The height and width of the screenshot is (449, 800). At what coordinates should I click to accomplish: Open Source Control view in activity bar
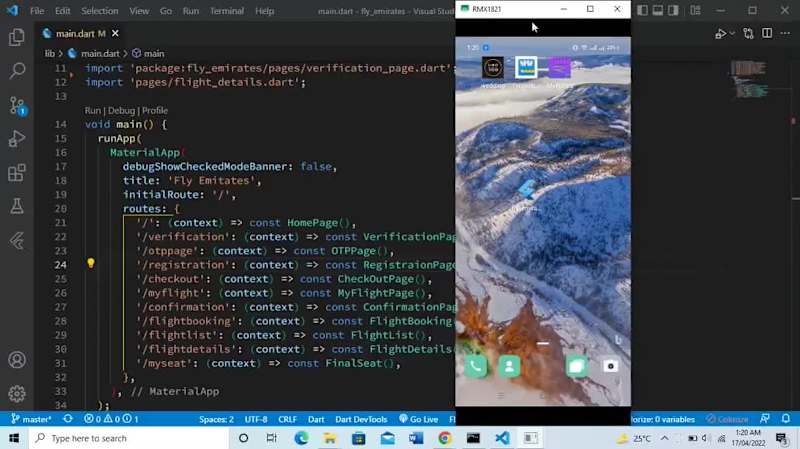point(17,105)
